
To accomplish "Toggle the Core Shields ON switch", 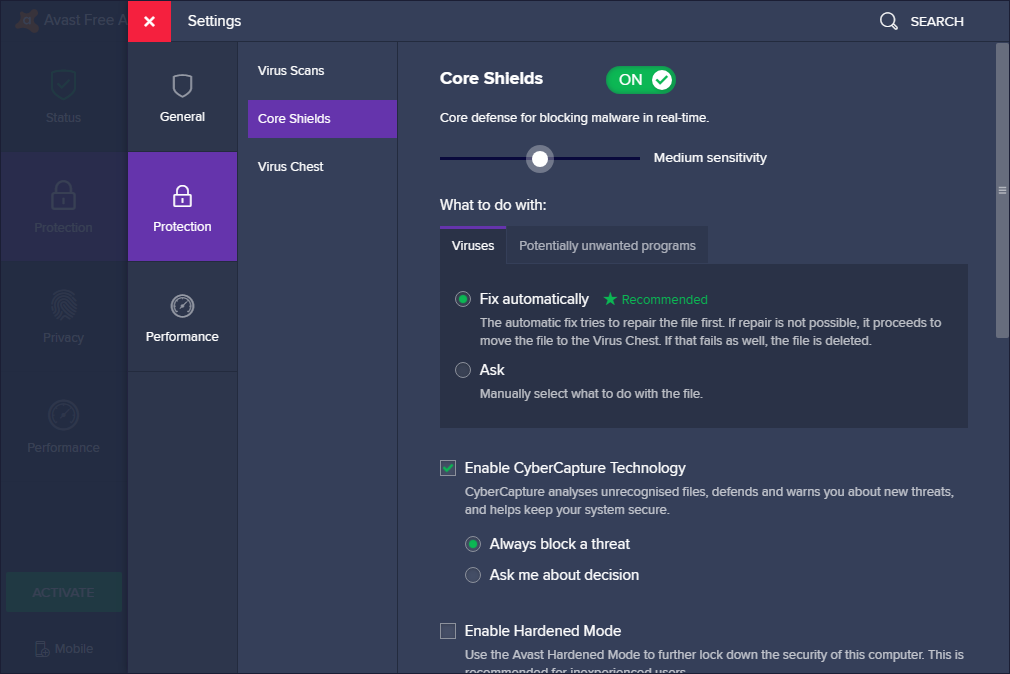I will [x=641, y=80].
